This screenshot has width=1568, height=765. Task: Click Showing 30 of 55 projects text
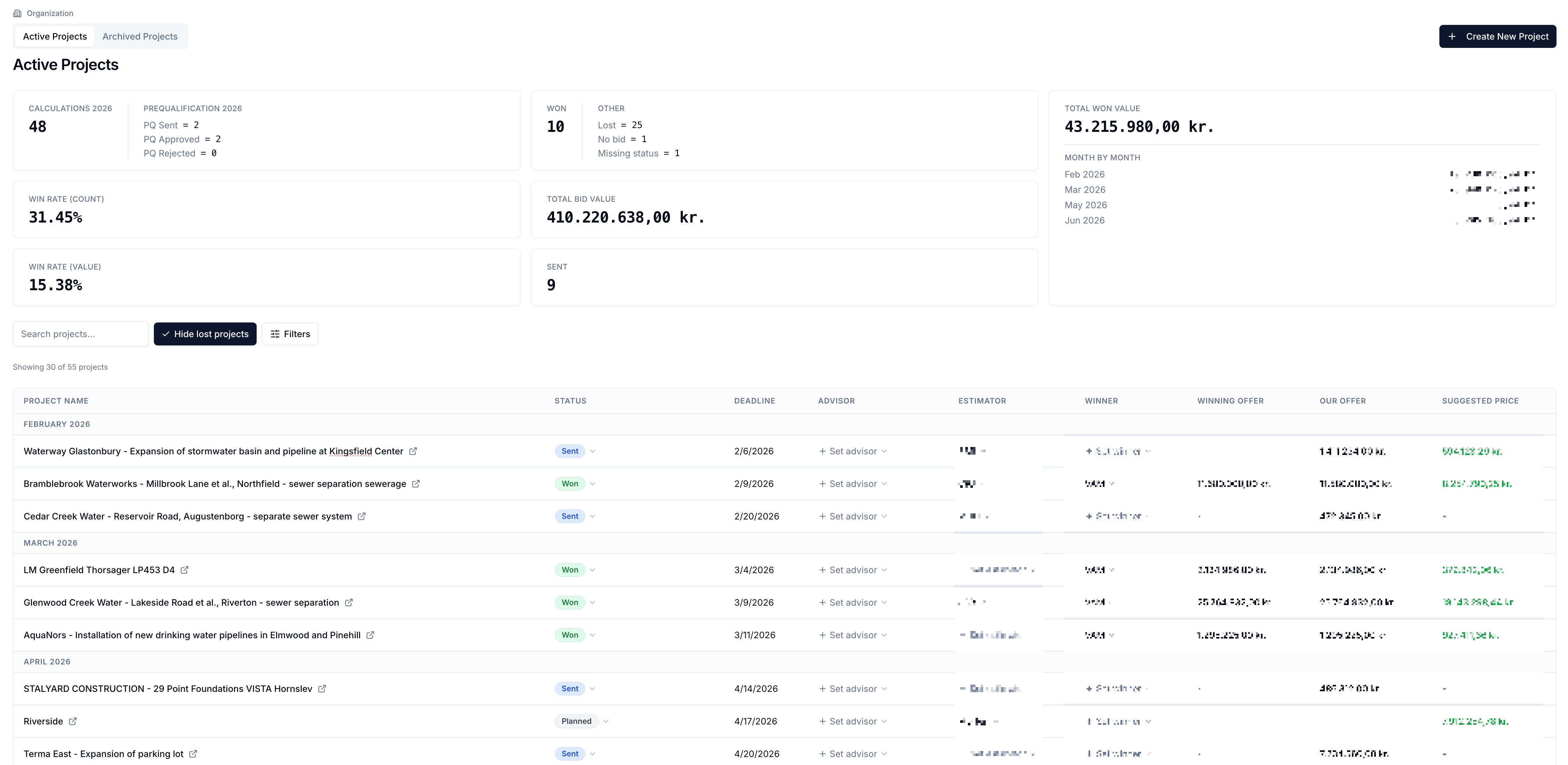pos(60,367)
